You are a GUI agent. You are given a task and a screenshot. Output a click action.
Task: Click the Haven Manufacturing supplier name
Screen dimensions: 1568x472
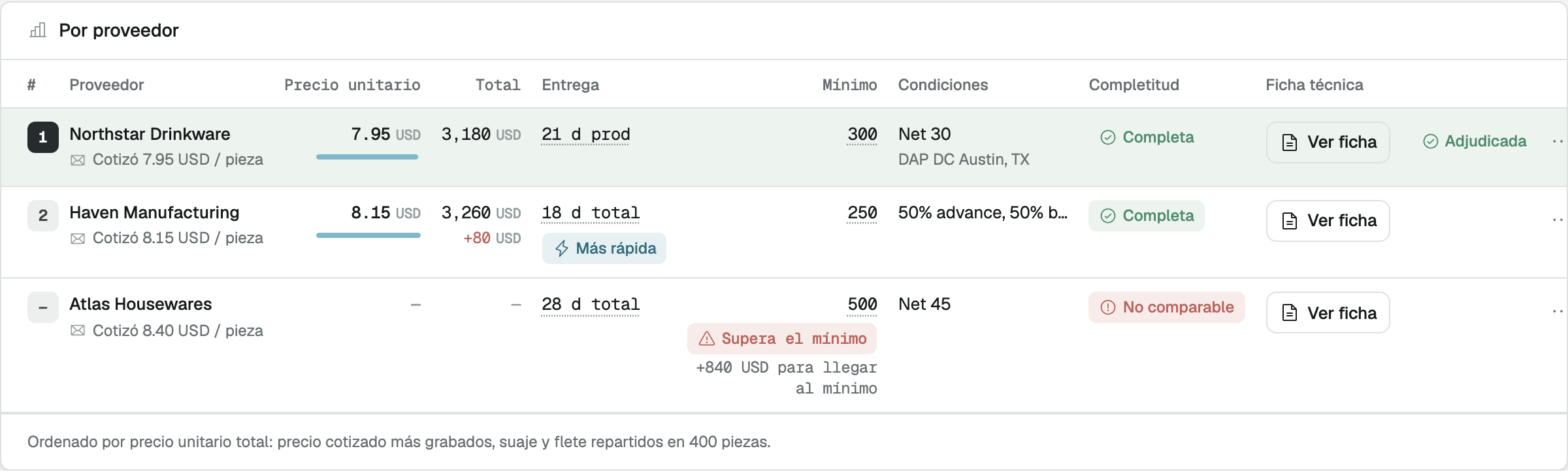154,212
